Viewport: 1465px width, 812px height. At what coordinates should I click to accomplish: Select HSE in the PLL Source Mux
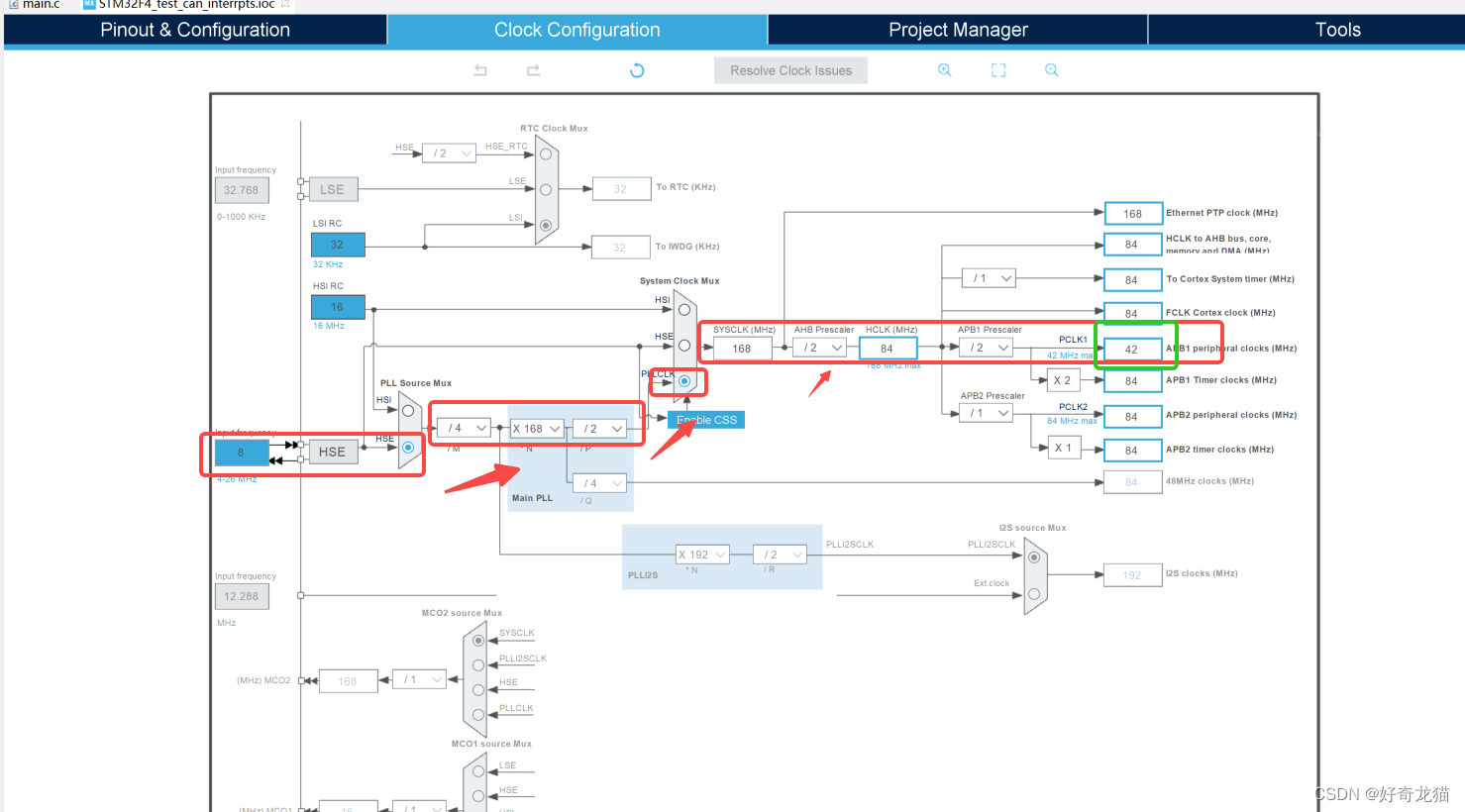tap(408, 448)
